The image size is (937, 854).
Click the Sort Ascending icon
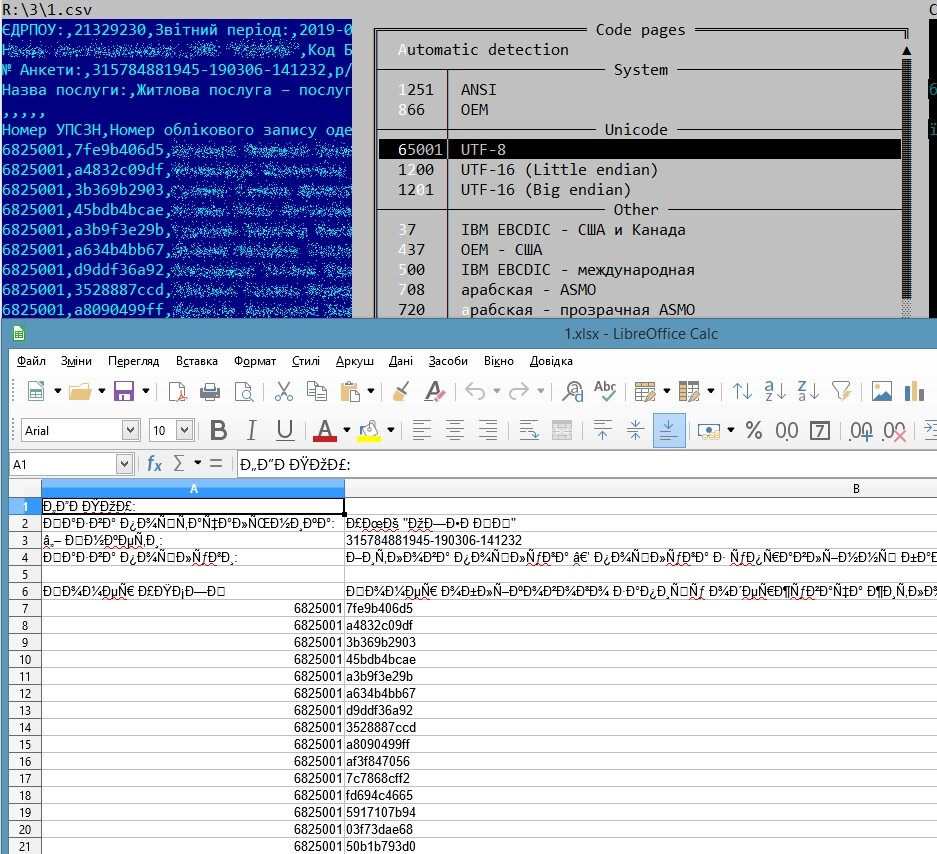tap(775, 391)
